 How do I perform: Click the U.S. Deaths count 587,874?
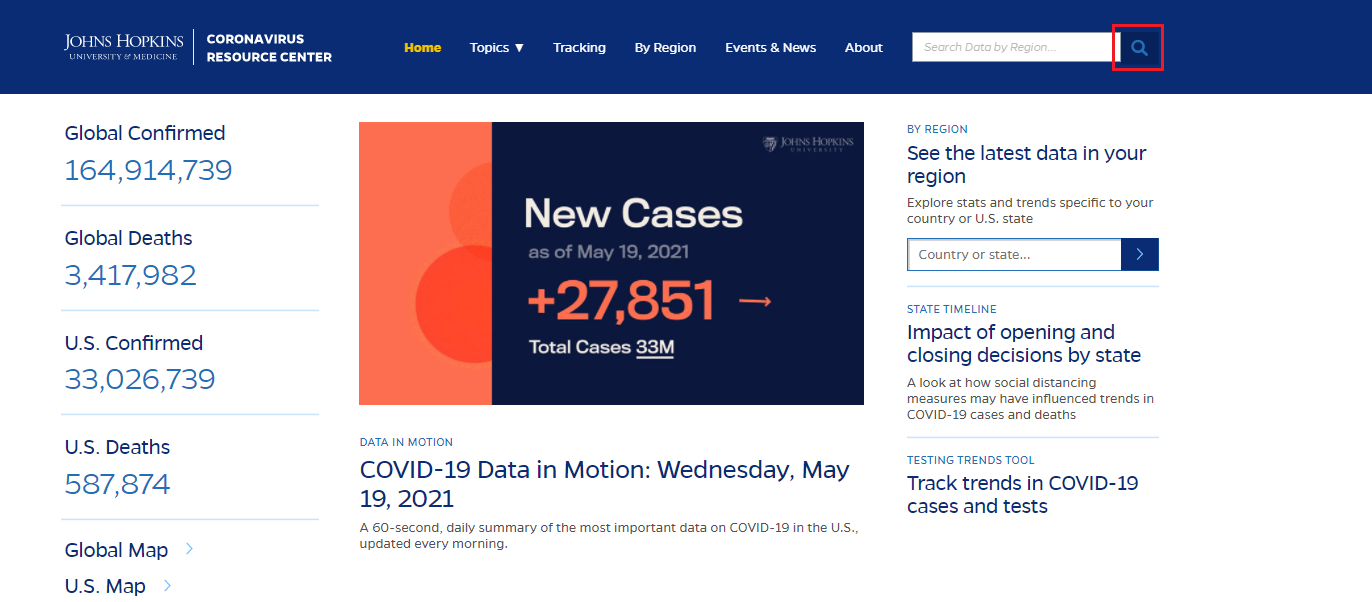[118, 484]
